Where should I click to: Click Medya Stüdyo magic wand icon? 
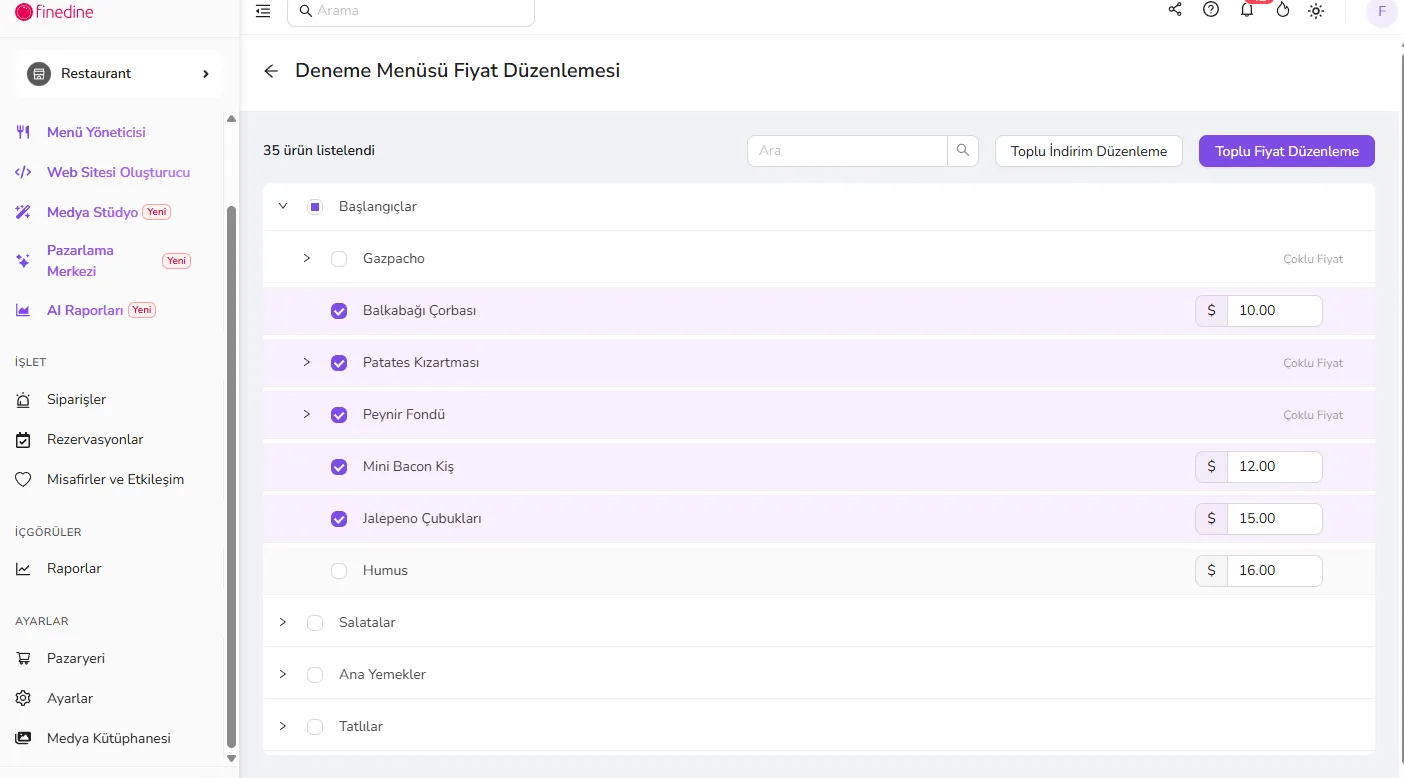[x=23, y=212]
